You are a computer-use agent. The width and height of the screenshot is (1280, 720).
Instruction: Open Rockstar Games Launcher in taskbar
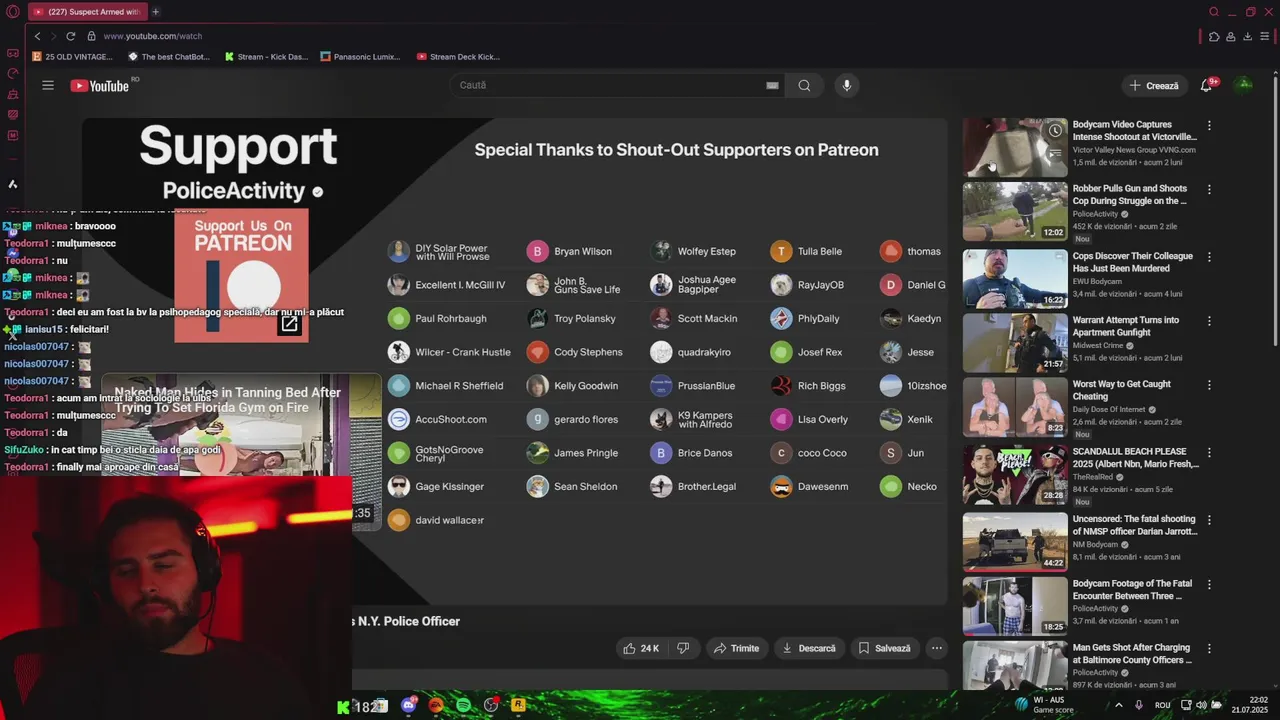tap(518, 705)
